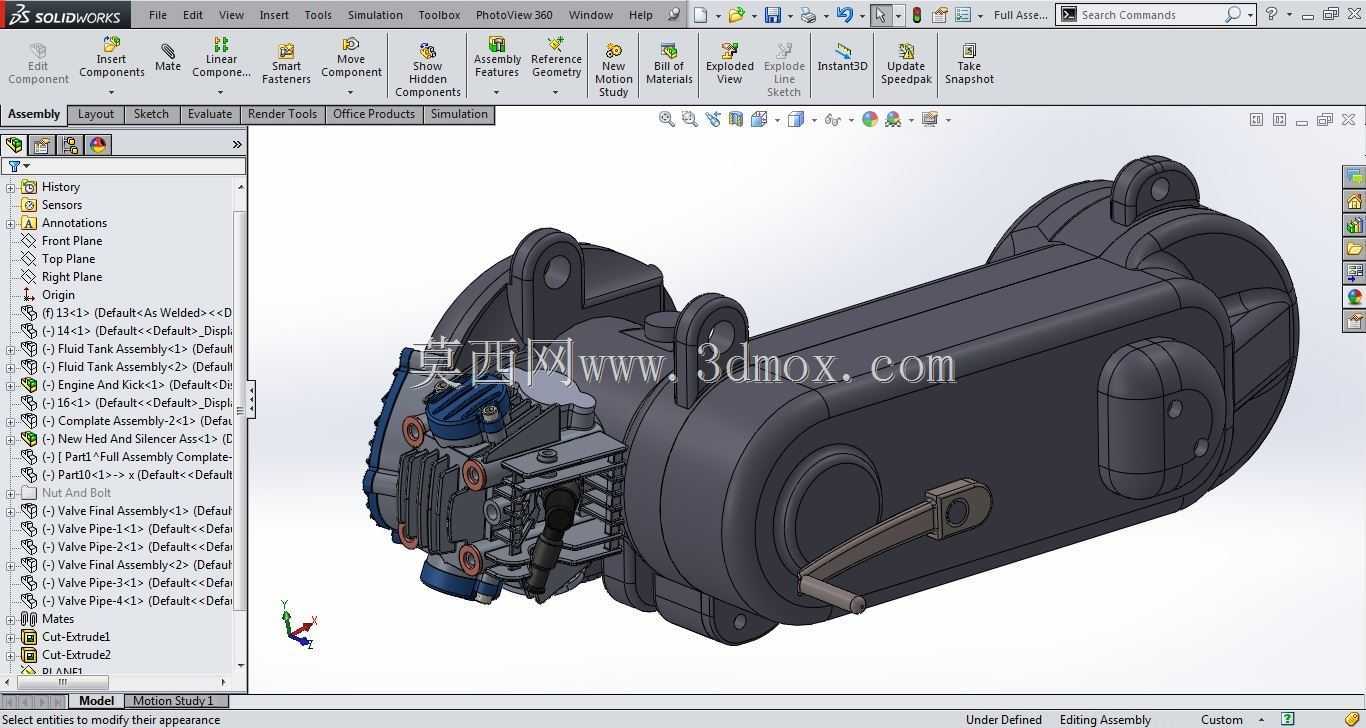Toggle Instant3D mode
1366x728 pixels.
pyautogui.click(x=842, y=58)
